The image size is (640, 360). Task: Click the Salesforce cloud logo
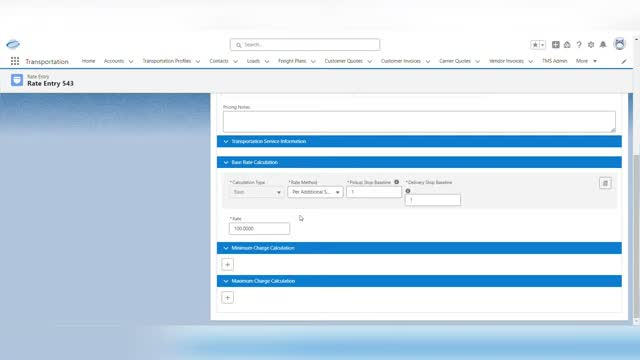coord(13,44)
